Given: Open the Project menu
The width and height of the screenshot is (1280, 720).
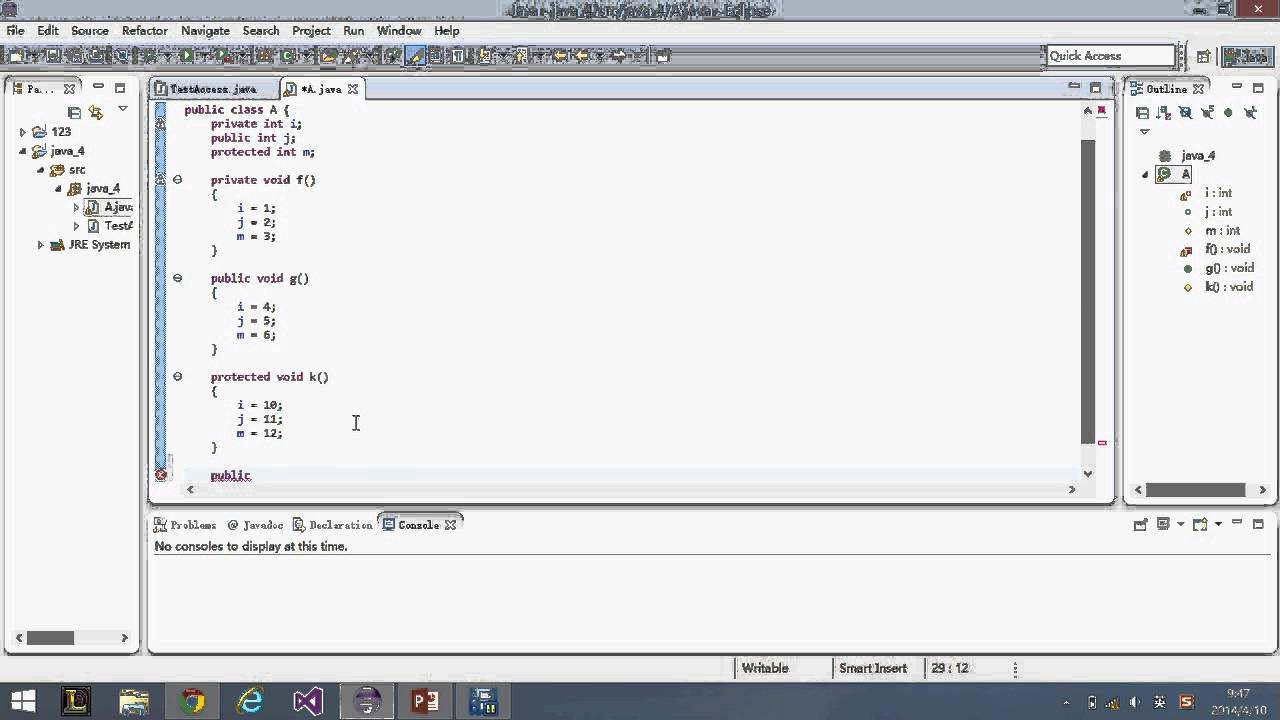Looking at the screenshot, I should (311, 30).
